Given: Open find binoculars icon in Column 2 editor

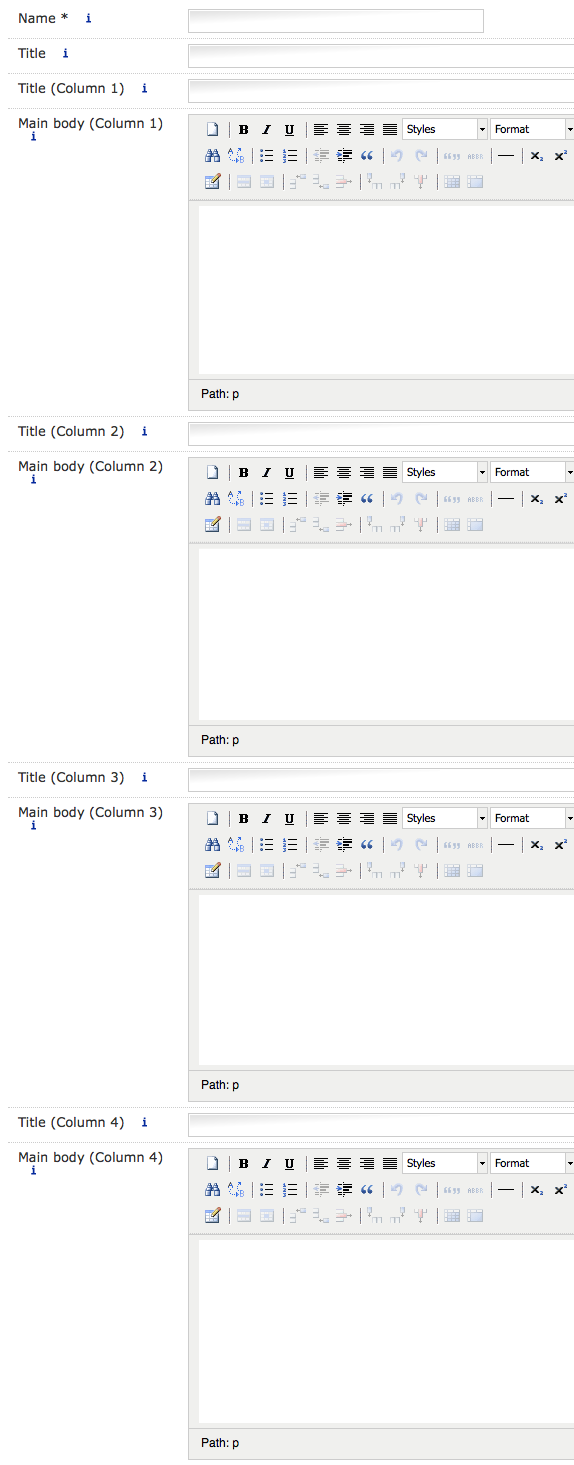Looking at the screenshot, I should click(212, 498).
